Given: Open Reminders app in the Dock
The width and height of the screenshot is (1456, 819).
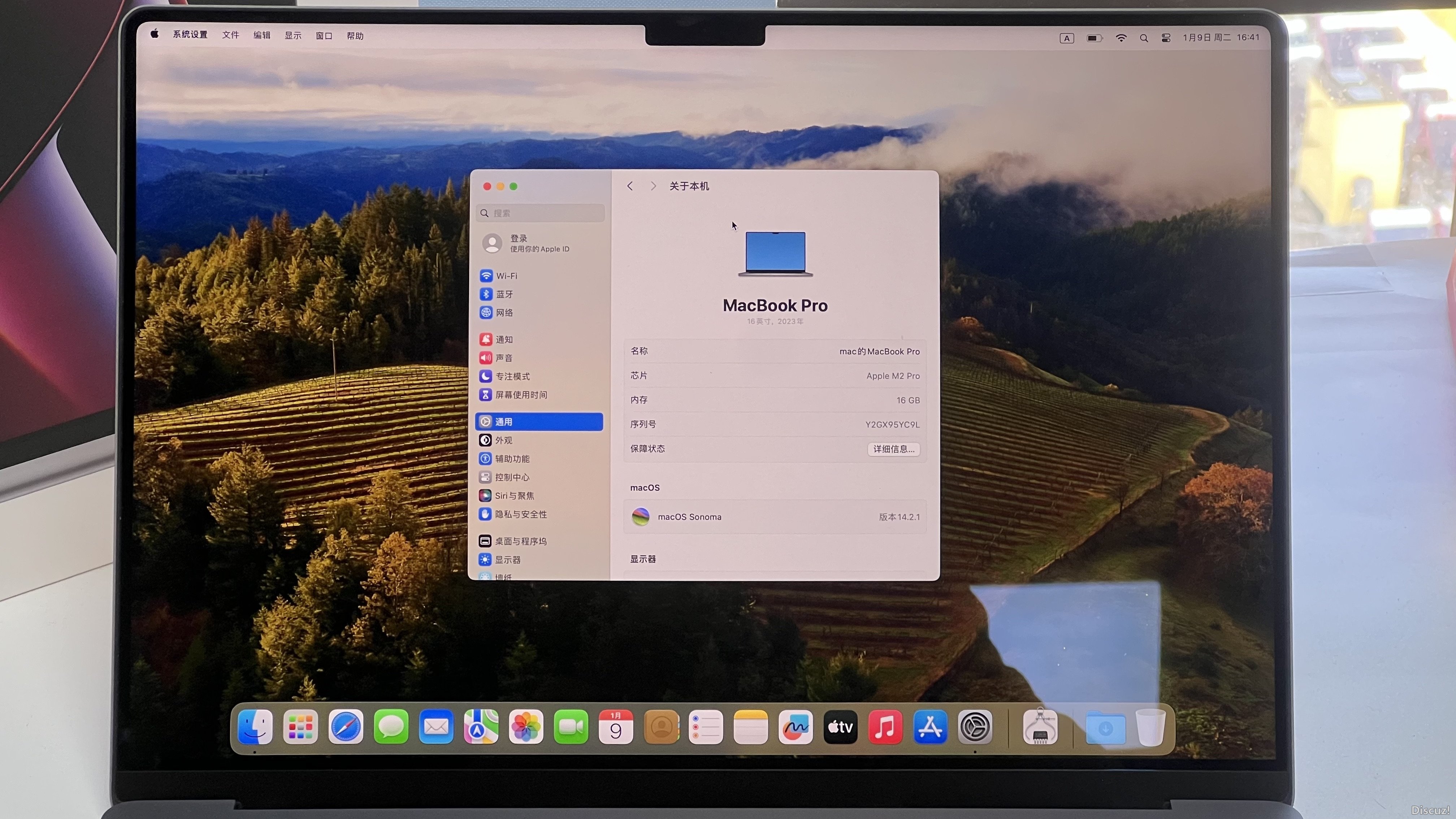Looking at the screenshot, I should [706, 727].
